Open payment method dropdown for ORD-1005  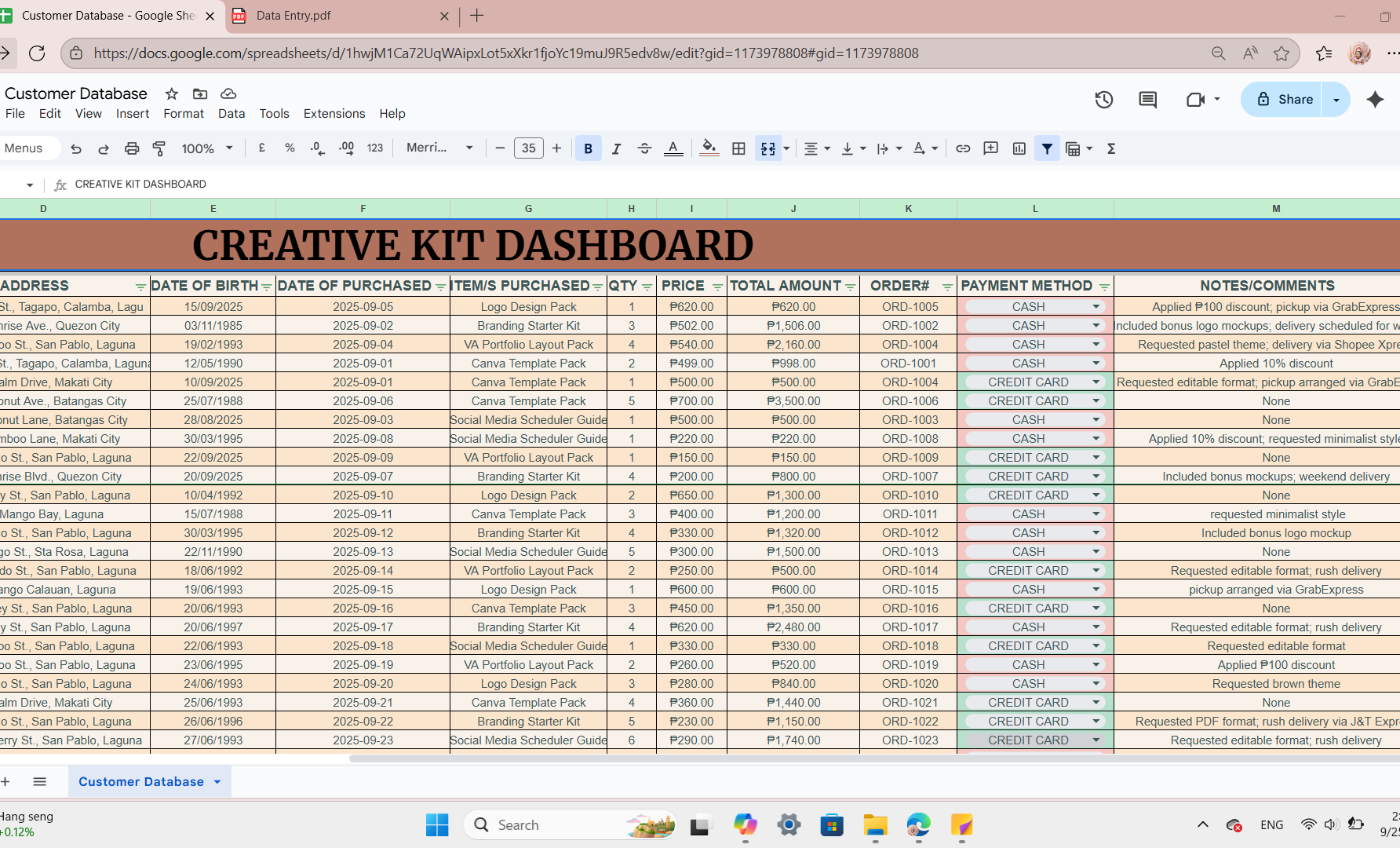pos(1096,307)
